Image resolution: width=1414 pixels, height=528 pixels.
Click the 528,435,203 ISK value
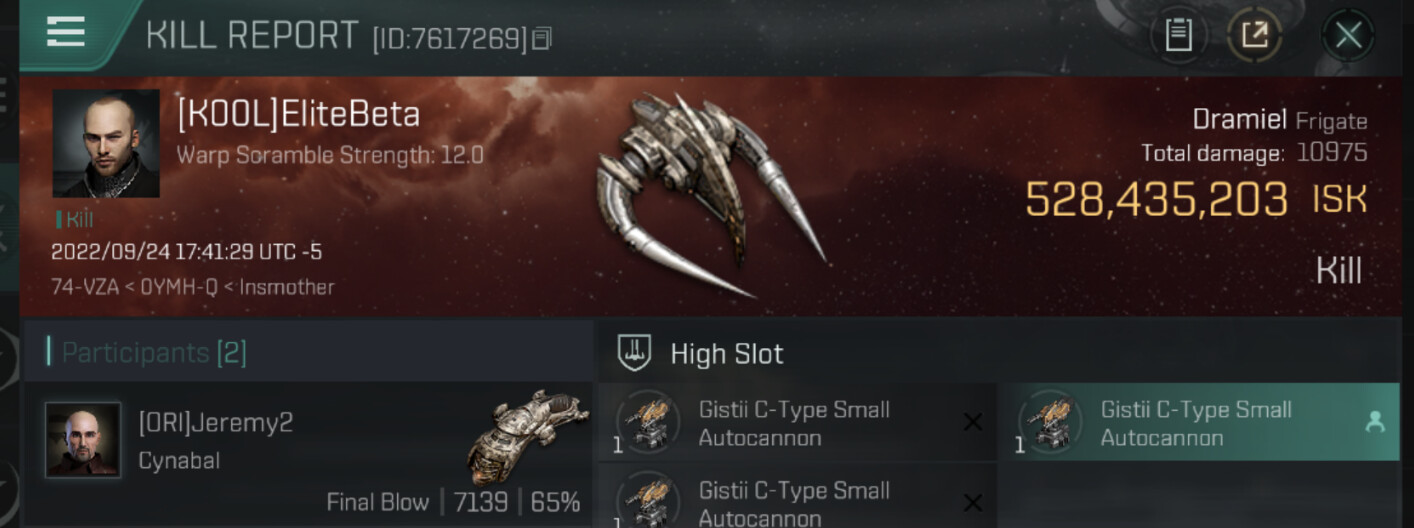pyautogui.click(x=1196, y=199)
